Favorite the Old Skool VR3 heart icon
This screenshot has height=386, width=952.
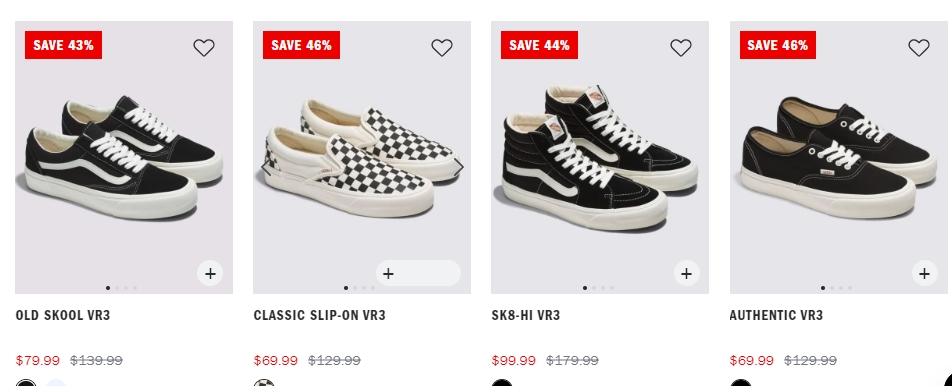pos(204,47)
